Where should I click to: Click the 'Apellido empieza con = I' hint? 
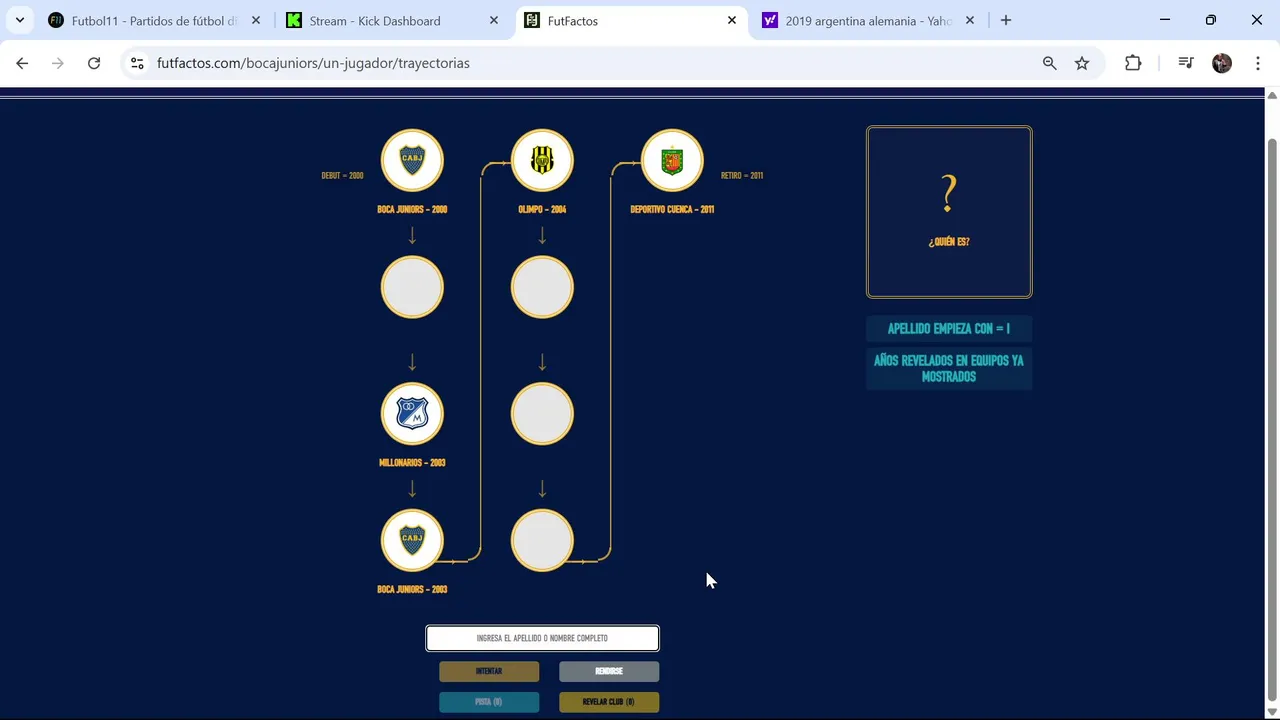(949, 329)
